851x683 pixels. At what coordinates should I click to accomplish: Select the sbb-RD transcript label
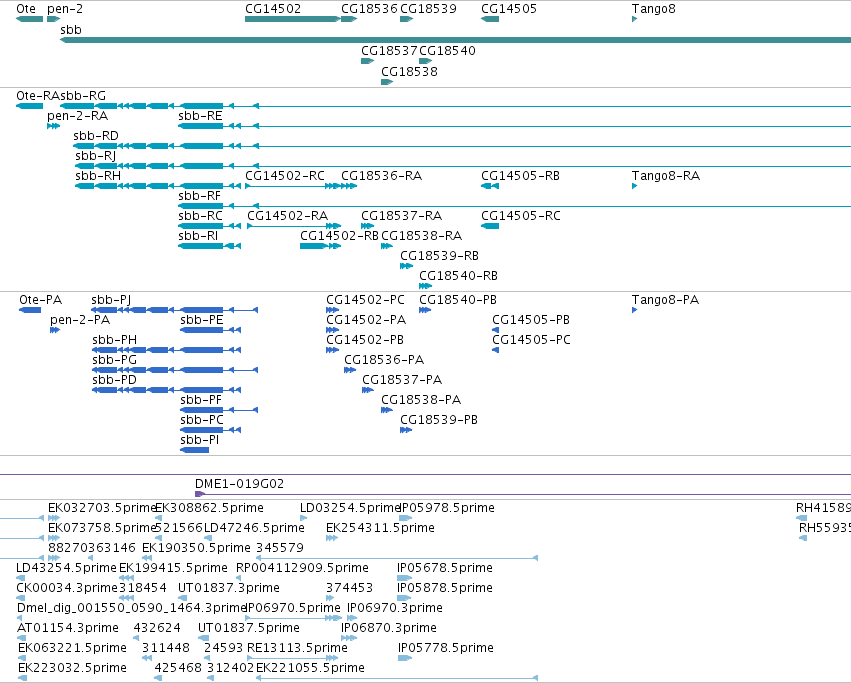(x=96, y=136)
